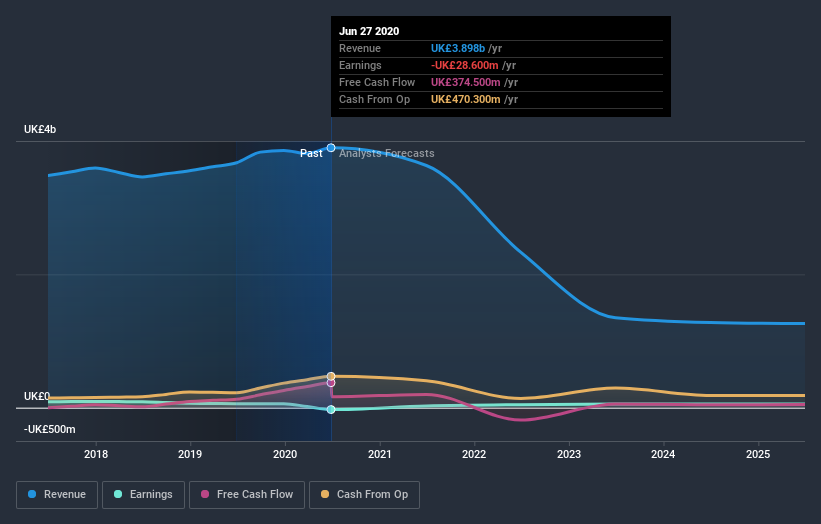
Task: Click the UK£3.898b revenue value in tooltip
Action: [x=458, y=48]
